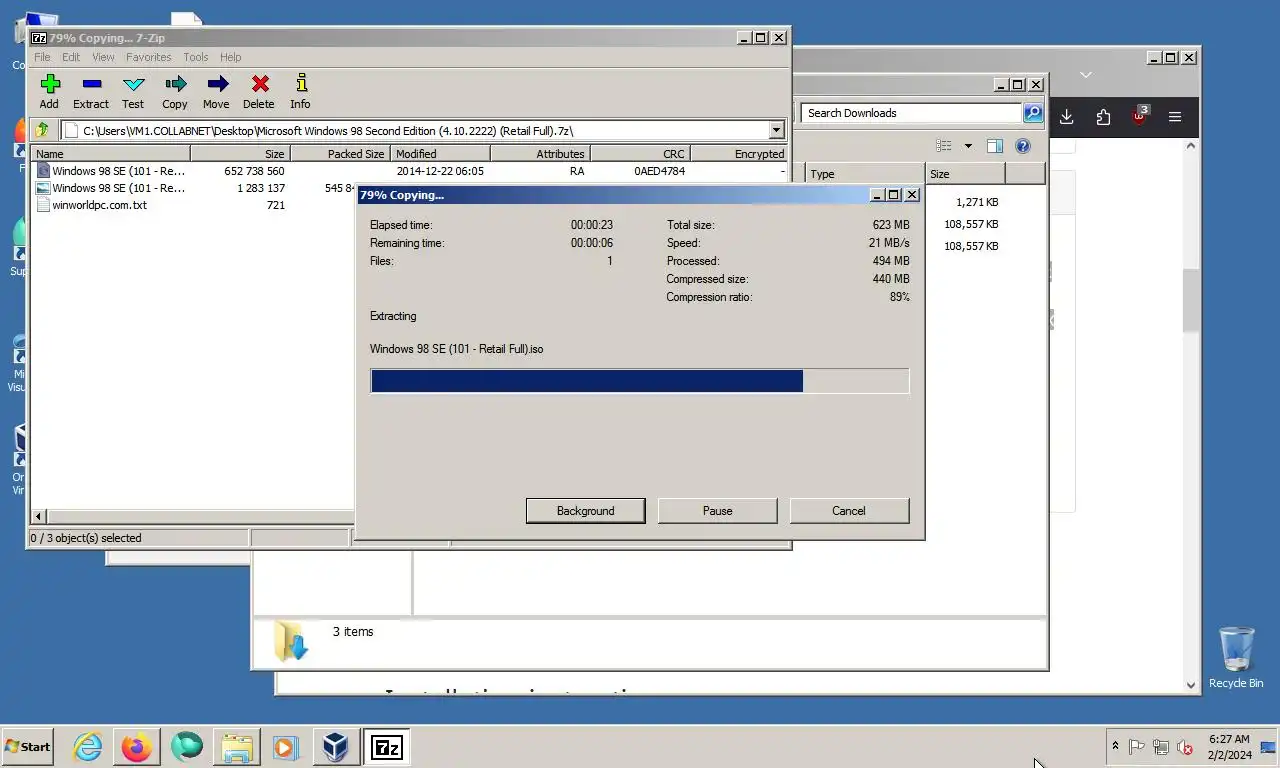
Task: Click the extraction progress bar
Action: click(640, 381)
